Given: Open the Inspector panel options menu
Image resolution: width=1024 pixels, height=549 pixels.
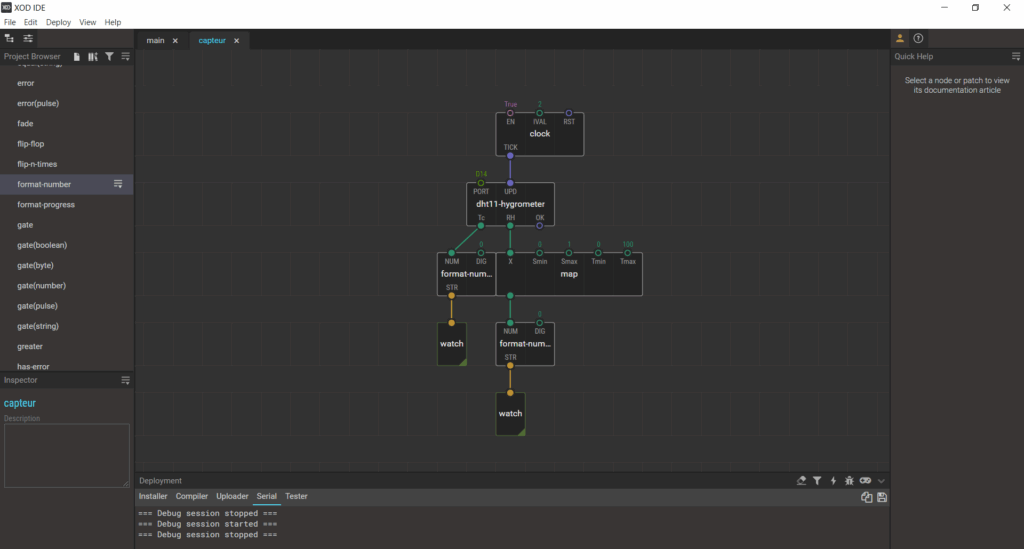Looking at the screenshot, I should point(125,380).
